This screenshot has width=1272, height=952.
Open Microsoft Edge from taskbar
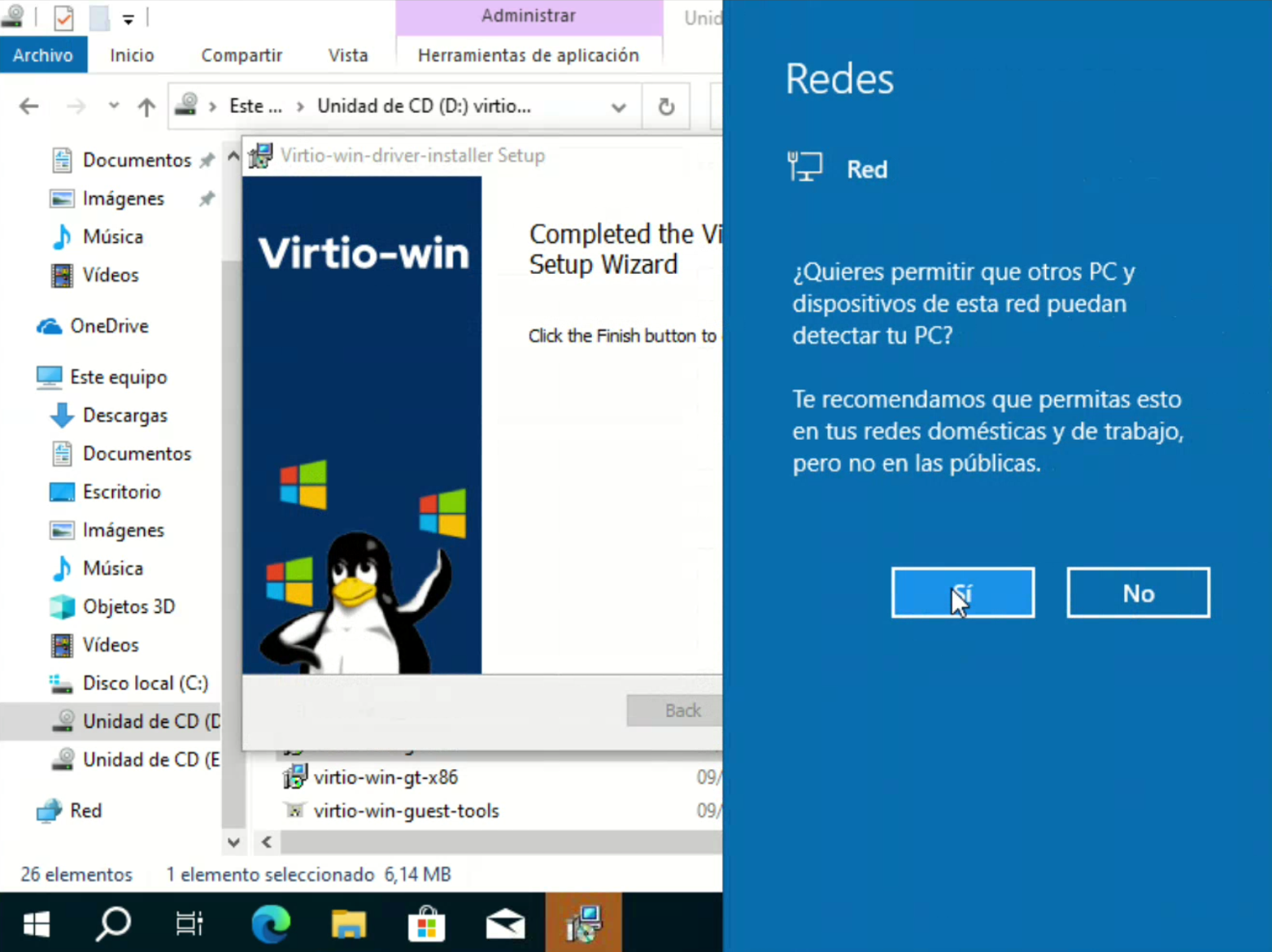(270, 924)
